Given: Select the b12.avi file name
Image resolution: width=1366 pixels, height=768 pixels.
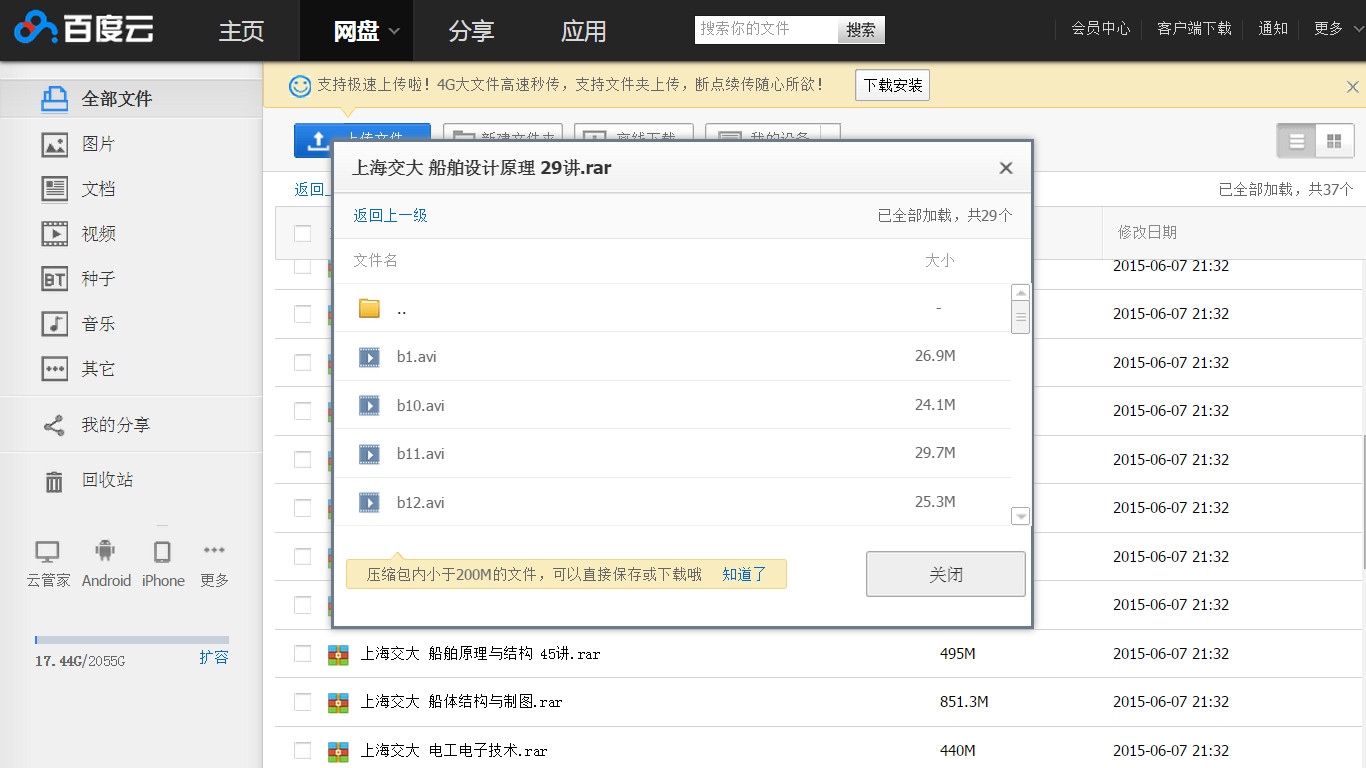Looking at the screenshot, I should tap(420, 502).
